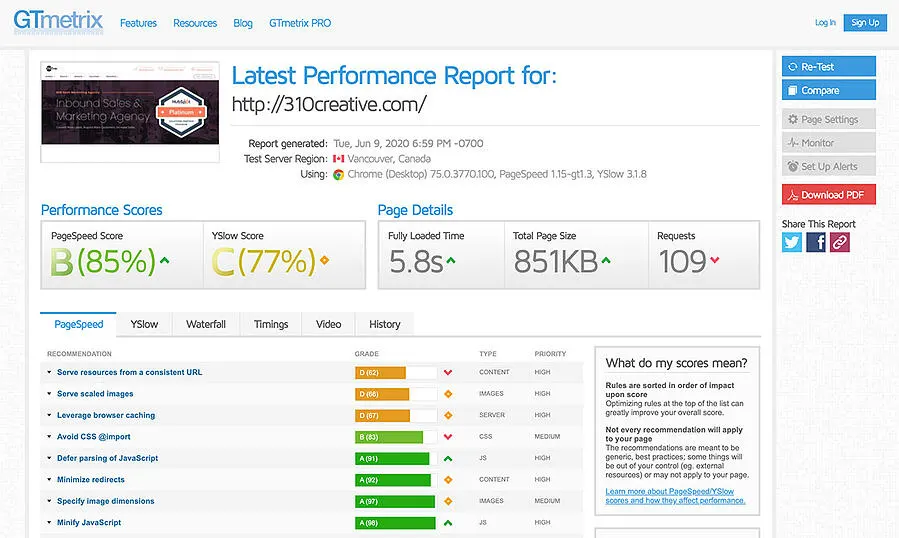Go to the Blog page

[243, 23]
